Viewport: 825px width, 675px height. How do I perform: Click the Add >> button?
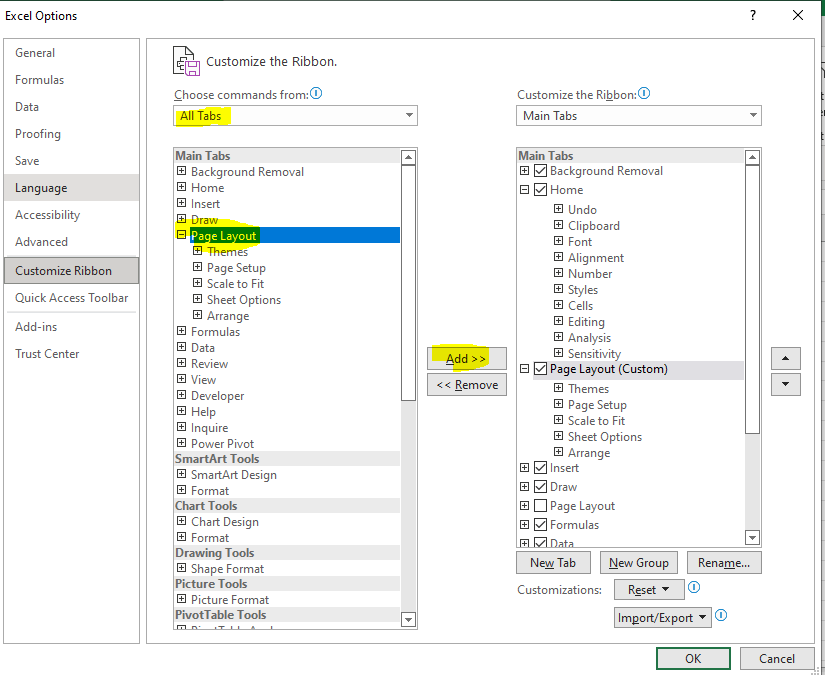[467, 358]
